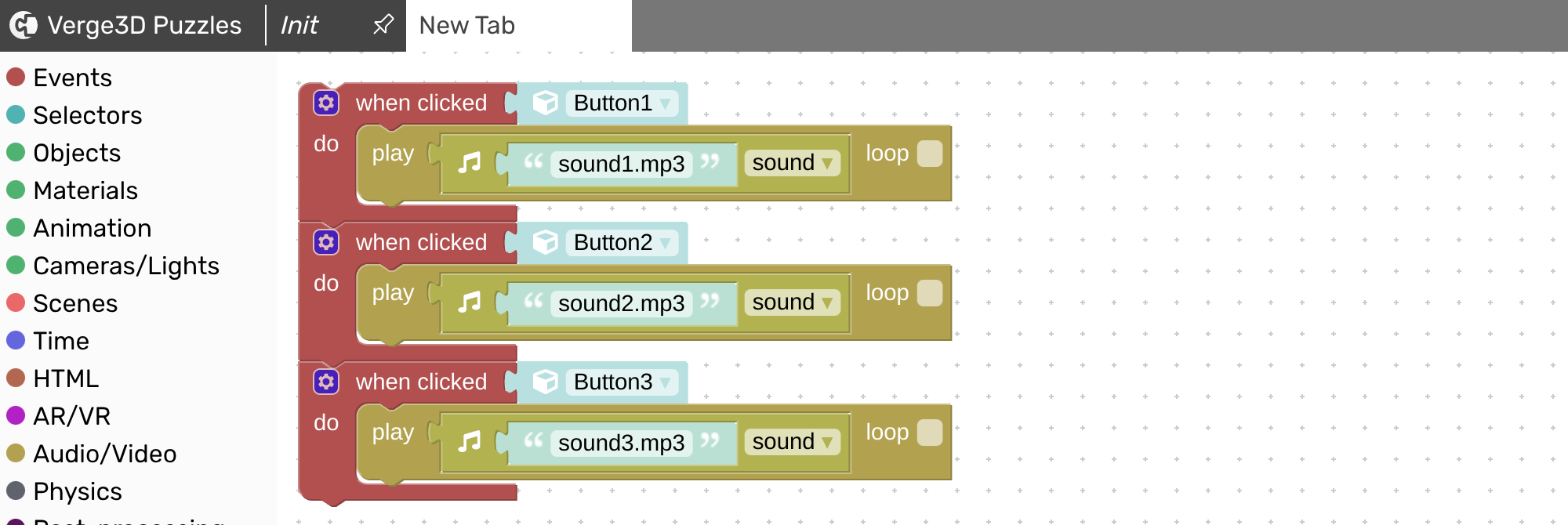Enable loop checkbox for sound1.mp3
The image size is (1568, 525).
(x=930, y=154)
